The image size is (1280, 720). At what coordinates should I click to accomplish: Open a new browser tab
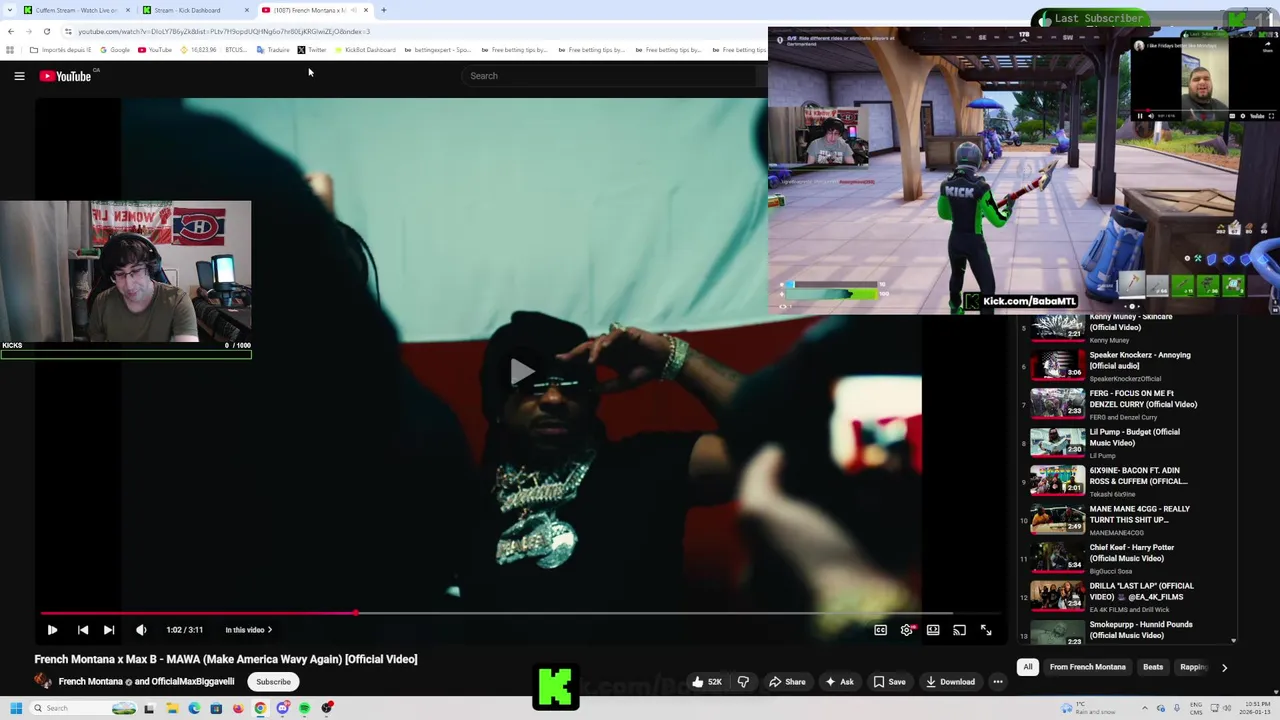[384, 10]
